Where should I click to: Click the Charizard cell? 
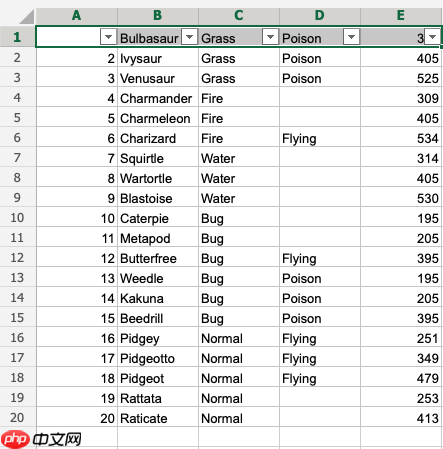pos(158,138)
